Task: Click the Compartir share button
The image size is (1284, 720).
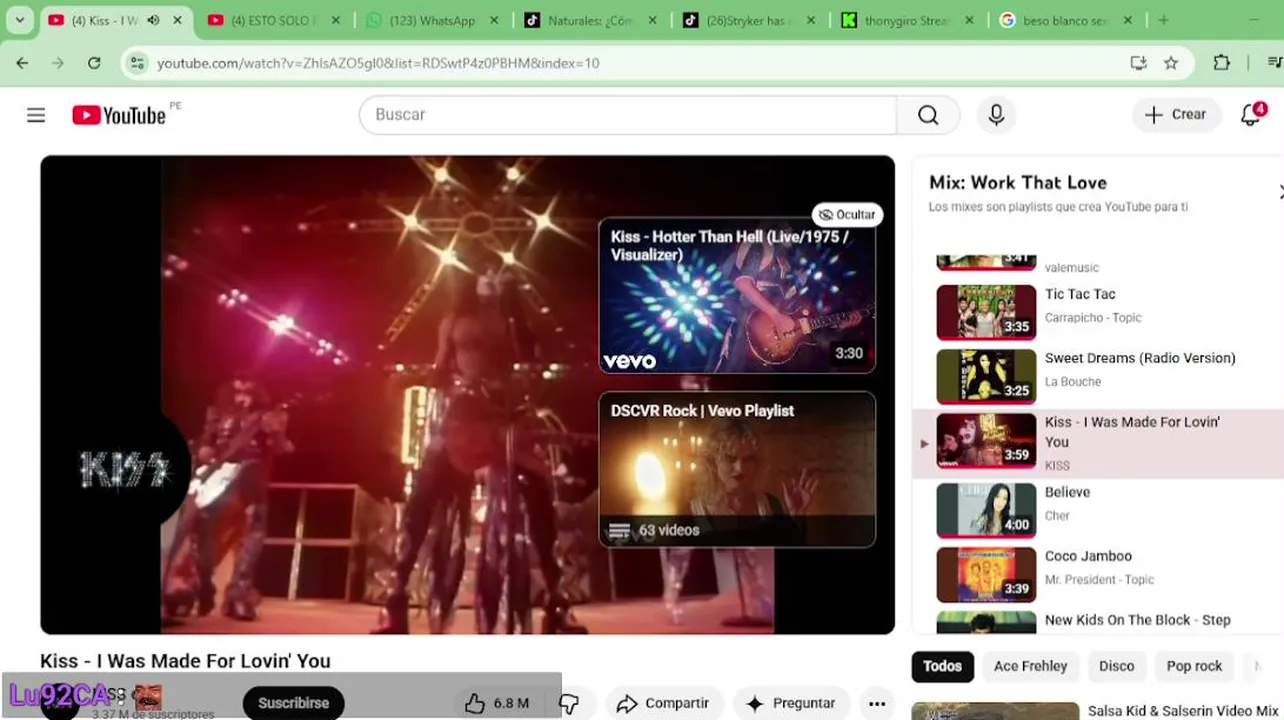Action: tap(663, 703)
